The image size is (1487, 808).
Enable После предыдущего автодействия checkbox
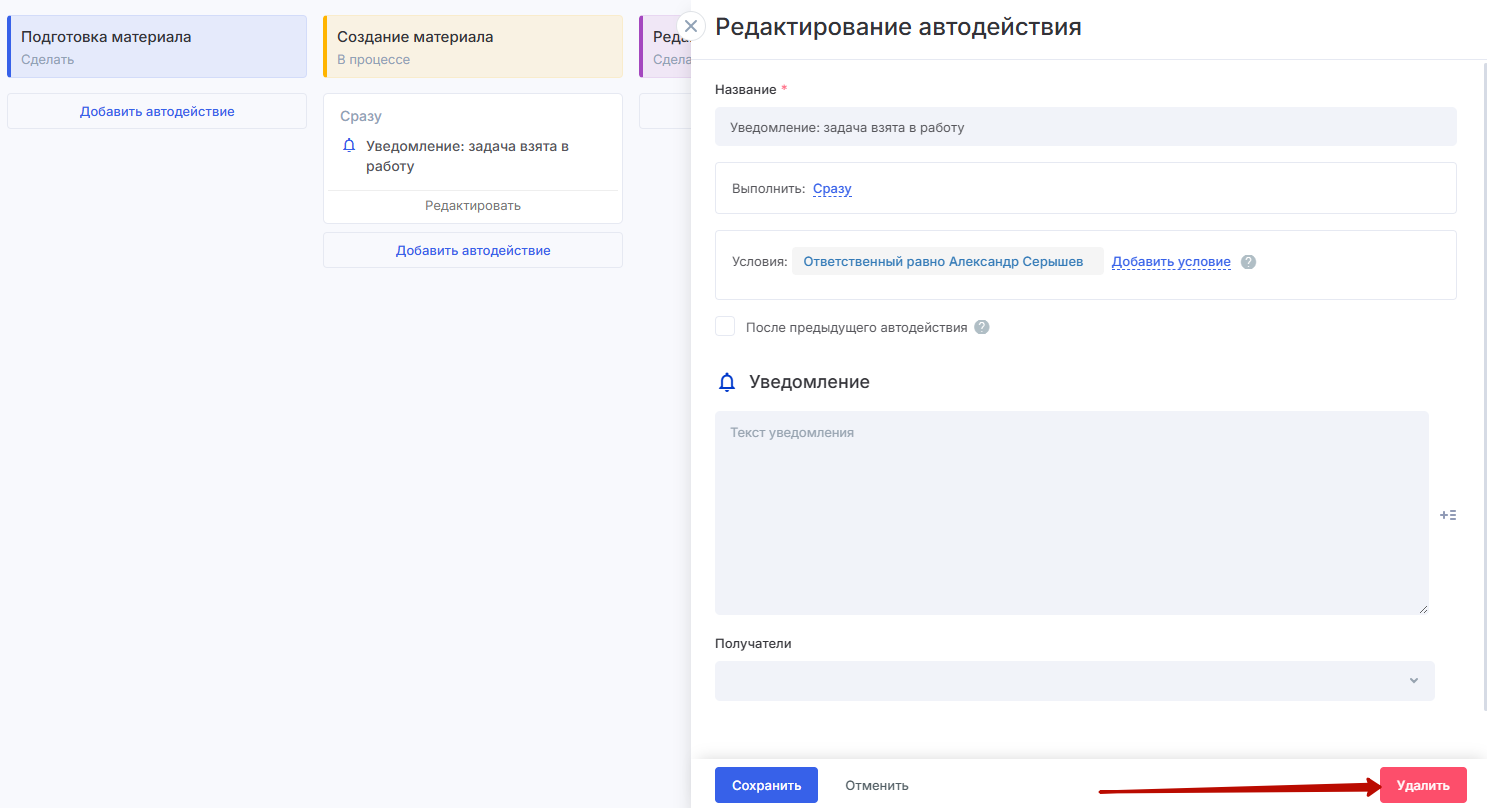[x=725, y=327]
